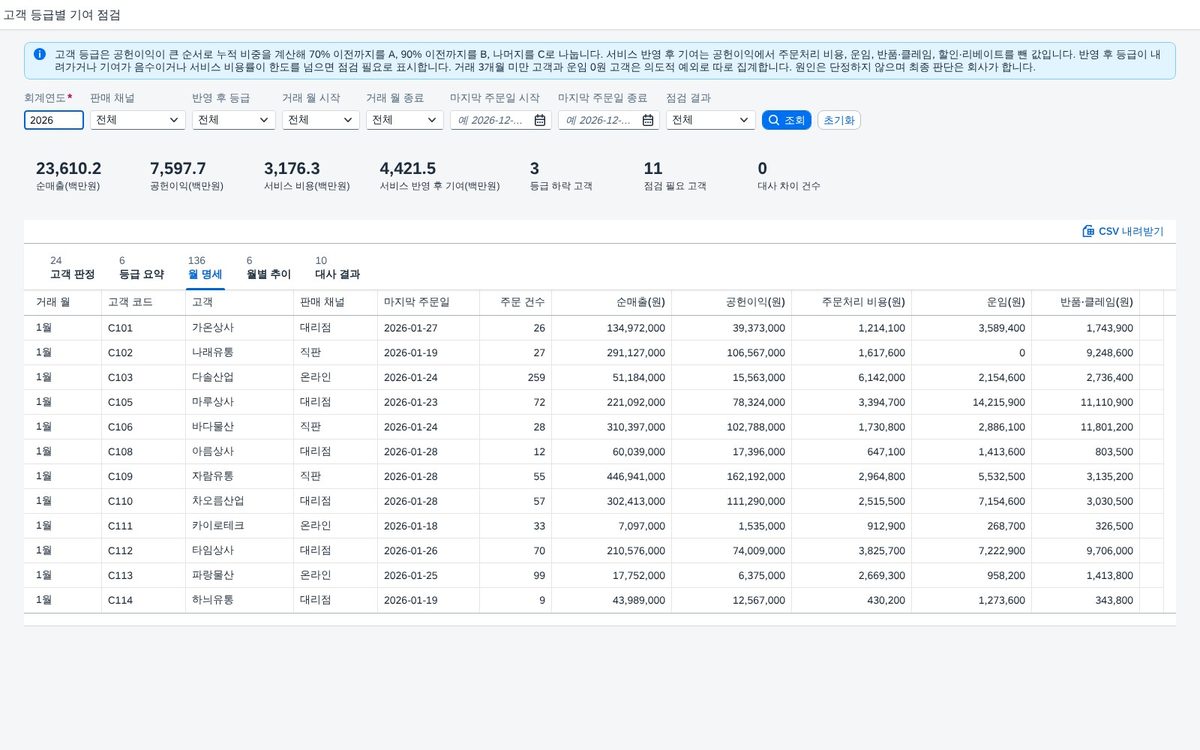Viewport: 1200px width, 750px height.
Task: Go to the 대사 결과 tab
Action: (x=337, y=268)
